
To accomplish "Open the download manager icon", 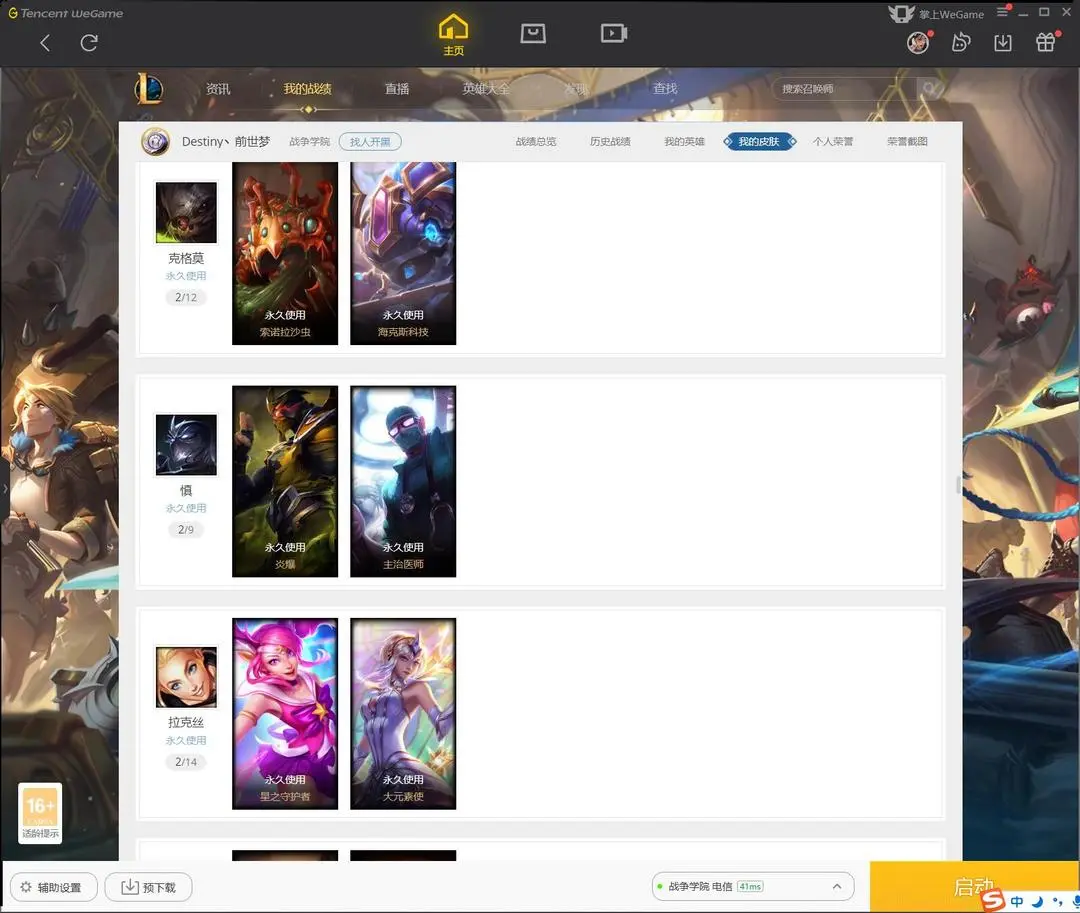I will pyautogui.click(x=1003, y=43).
